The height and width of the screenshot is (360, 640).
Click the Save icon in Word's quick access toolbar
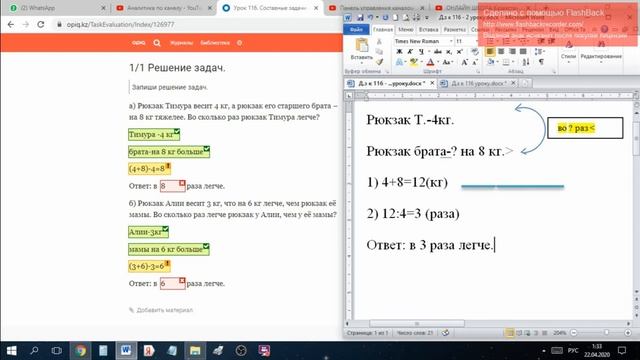click(360, 18)
